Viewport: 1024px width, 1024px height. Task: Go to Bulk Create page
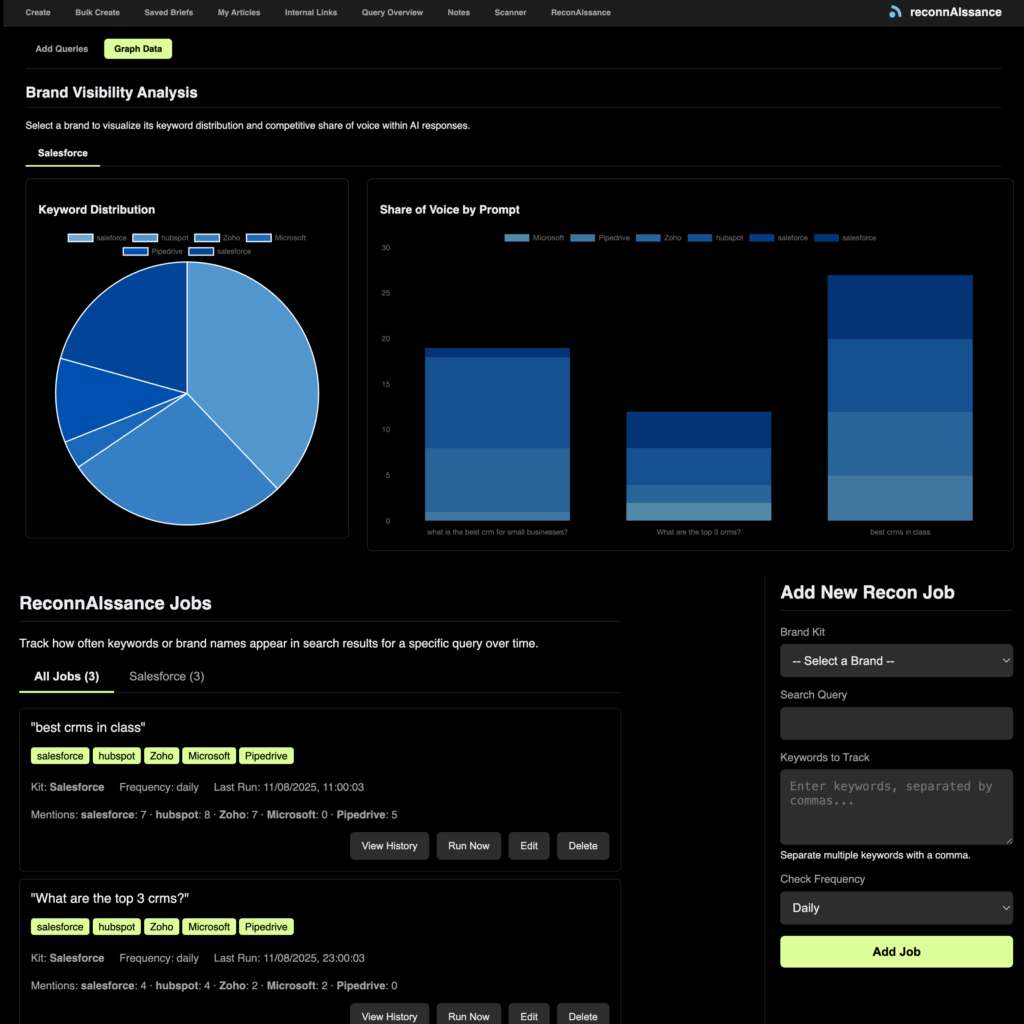[x=97, y=12]
